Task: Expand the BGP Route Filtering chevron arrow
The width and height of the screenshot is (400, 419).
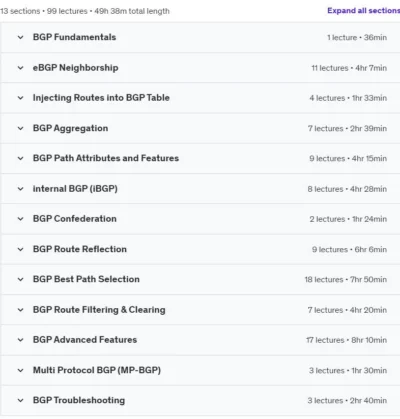Action: point(21,310)
